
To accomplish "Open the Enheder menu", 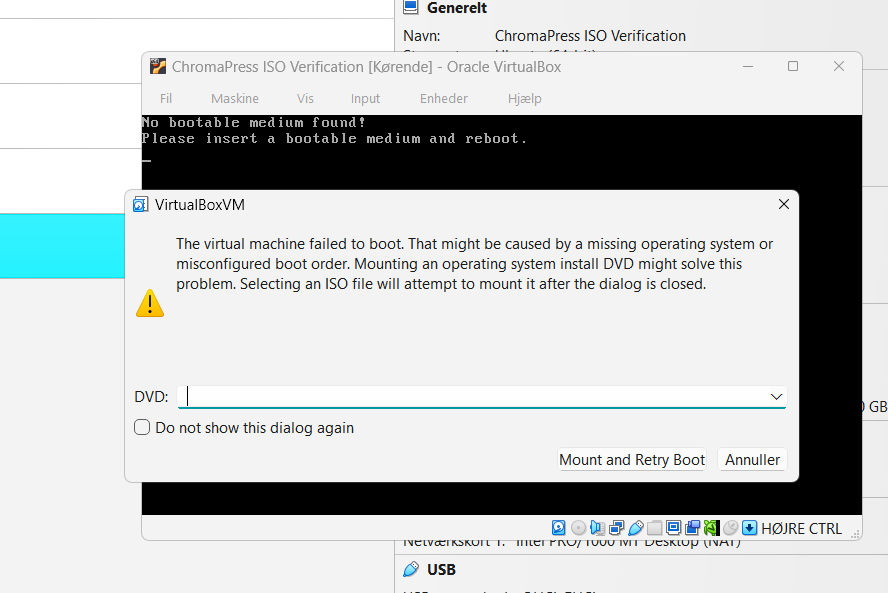I will (x=443, y=99).
